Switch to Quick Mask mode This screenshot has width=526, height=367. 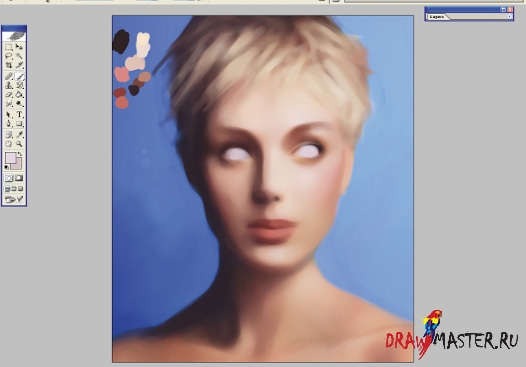pos(19,178)
